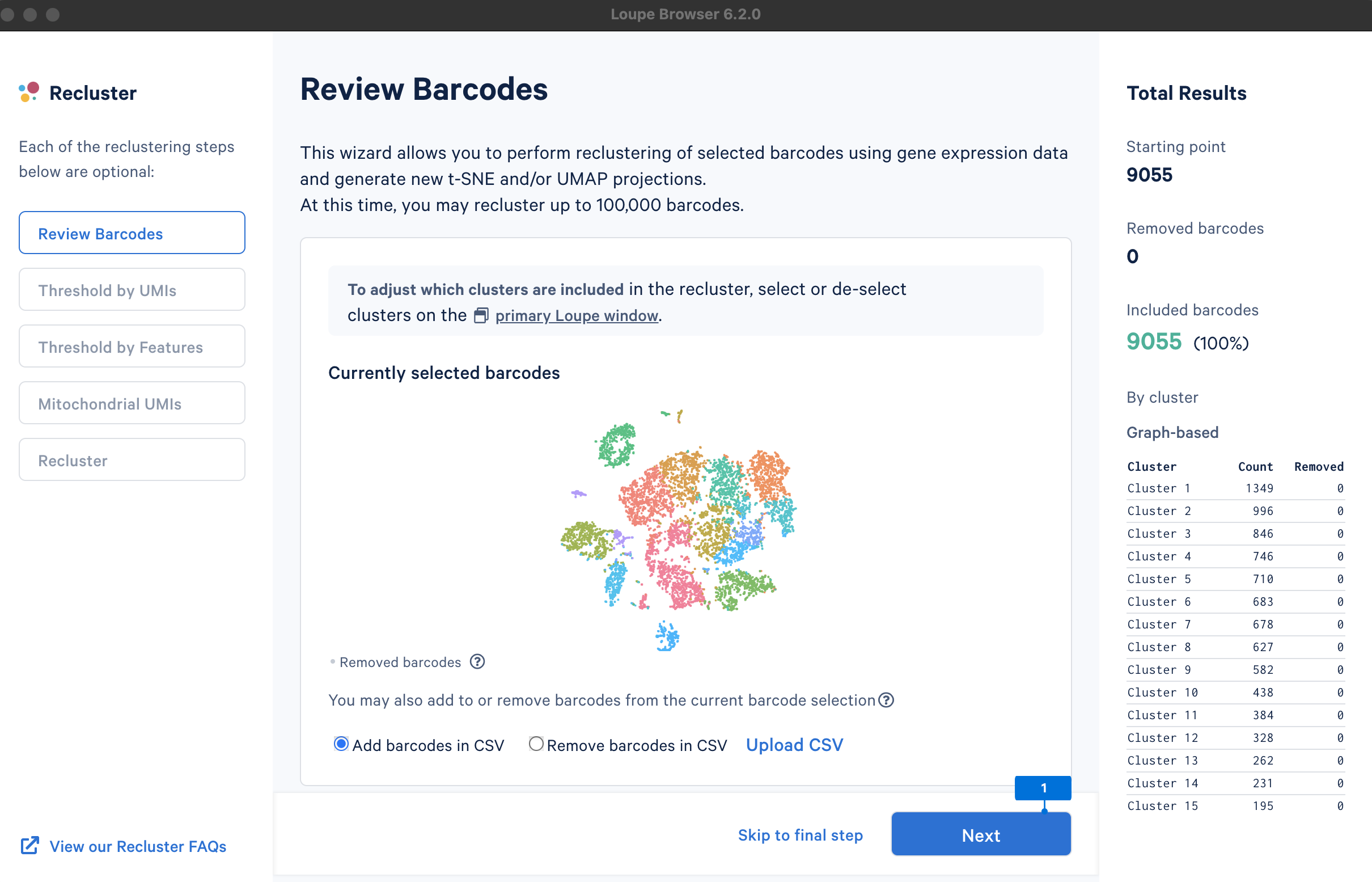Select the Remove barcodes in CSV option
This screenshot has height=882, width=1372.
536,744
